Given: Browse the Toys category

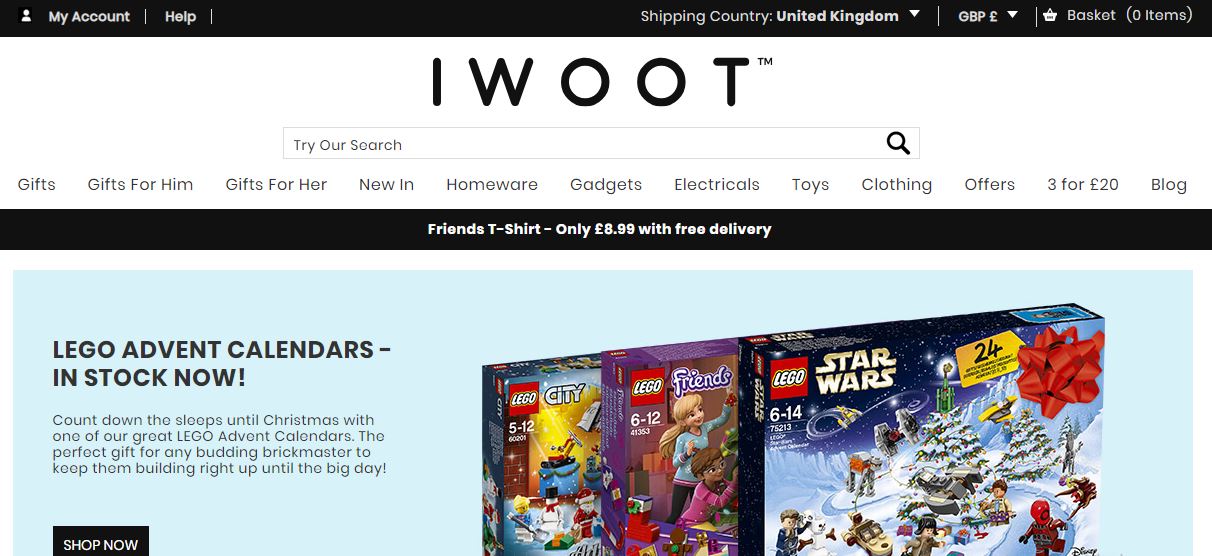Looking at the screenshot, I should point(810,184).
